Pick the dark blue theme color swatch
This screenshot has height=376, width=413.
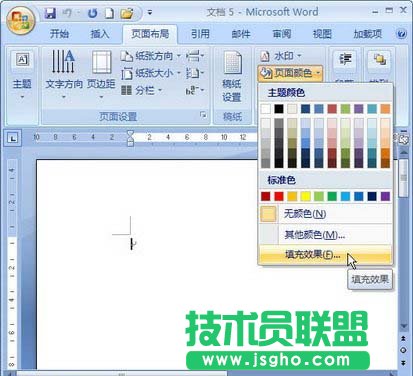(x=305, y=109)
